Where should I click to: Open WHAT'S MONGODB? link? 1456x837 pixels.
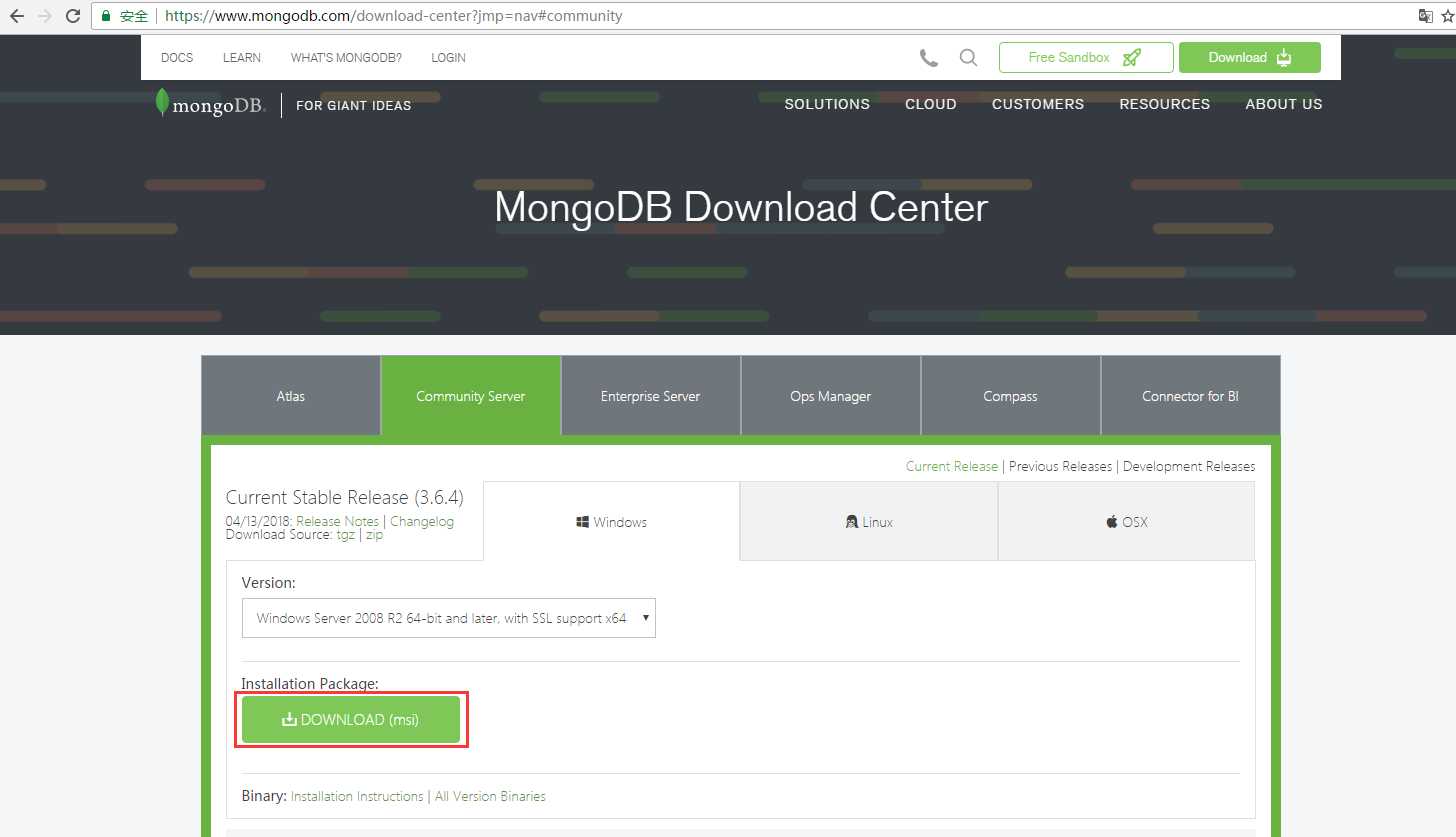pyautogui.click(x=346, y=58)
